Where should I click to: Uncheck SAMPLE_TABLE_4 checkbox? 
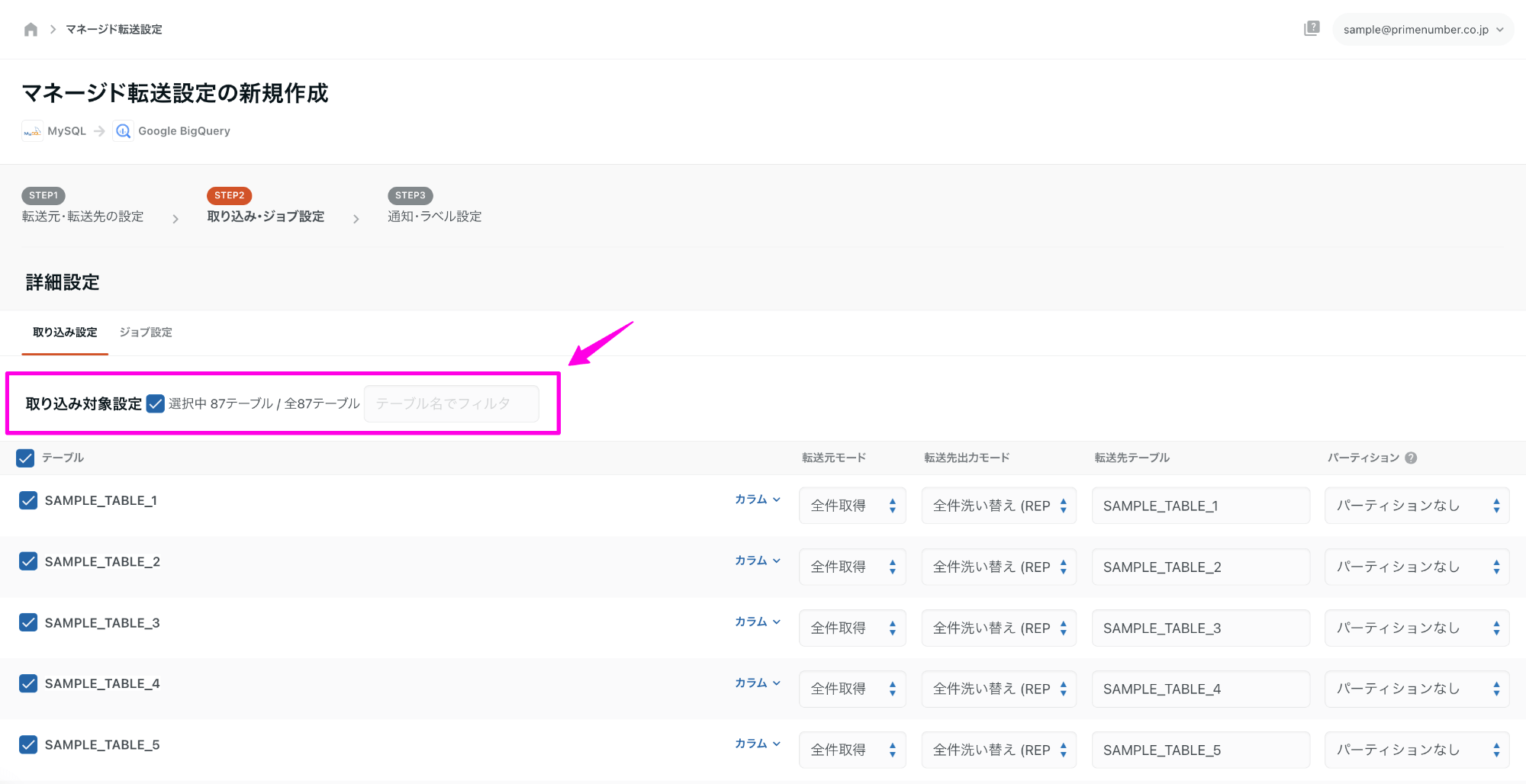28,683
